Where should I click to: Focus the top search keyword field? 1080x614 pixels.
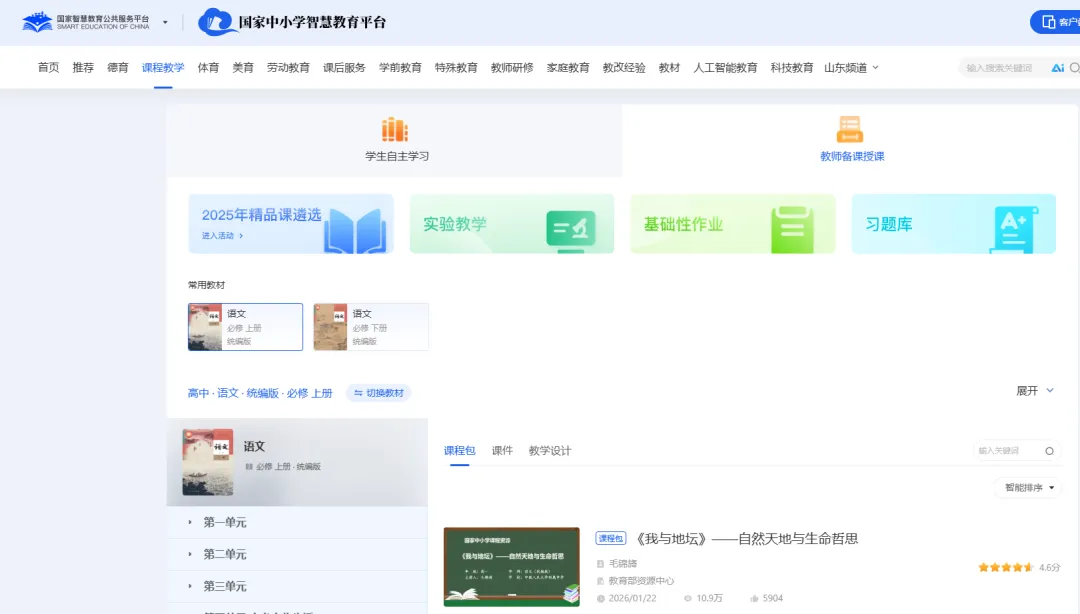1000,68
